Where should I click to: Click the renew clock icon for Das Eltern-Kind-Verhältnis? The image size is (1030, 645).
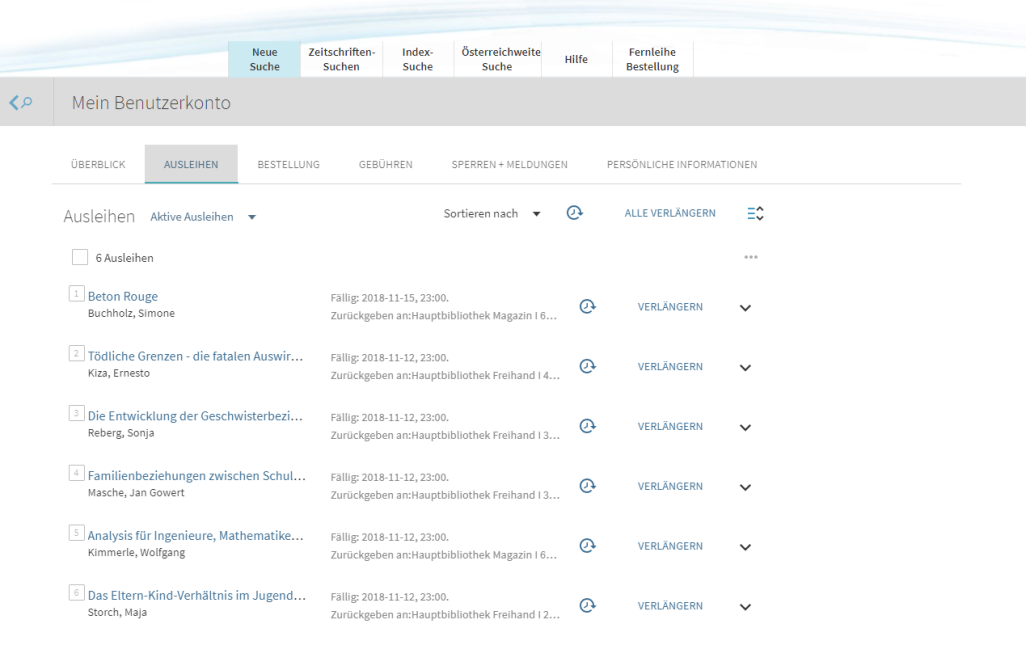[x=587, y=606]
